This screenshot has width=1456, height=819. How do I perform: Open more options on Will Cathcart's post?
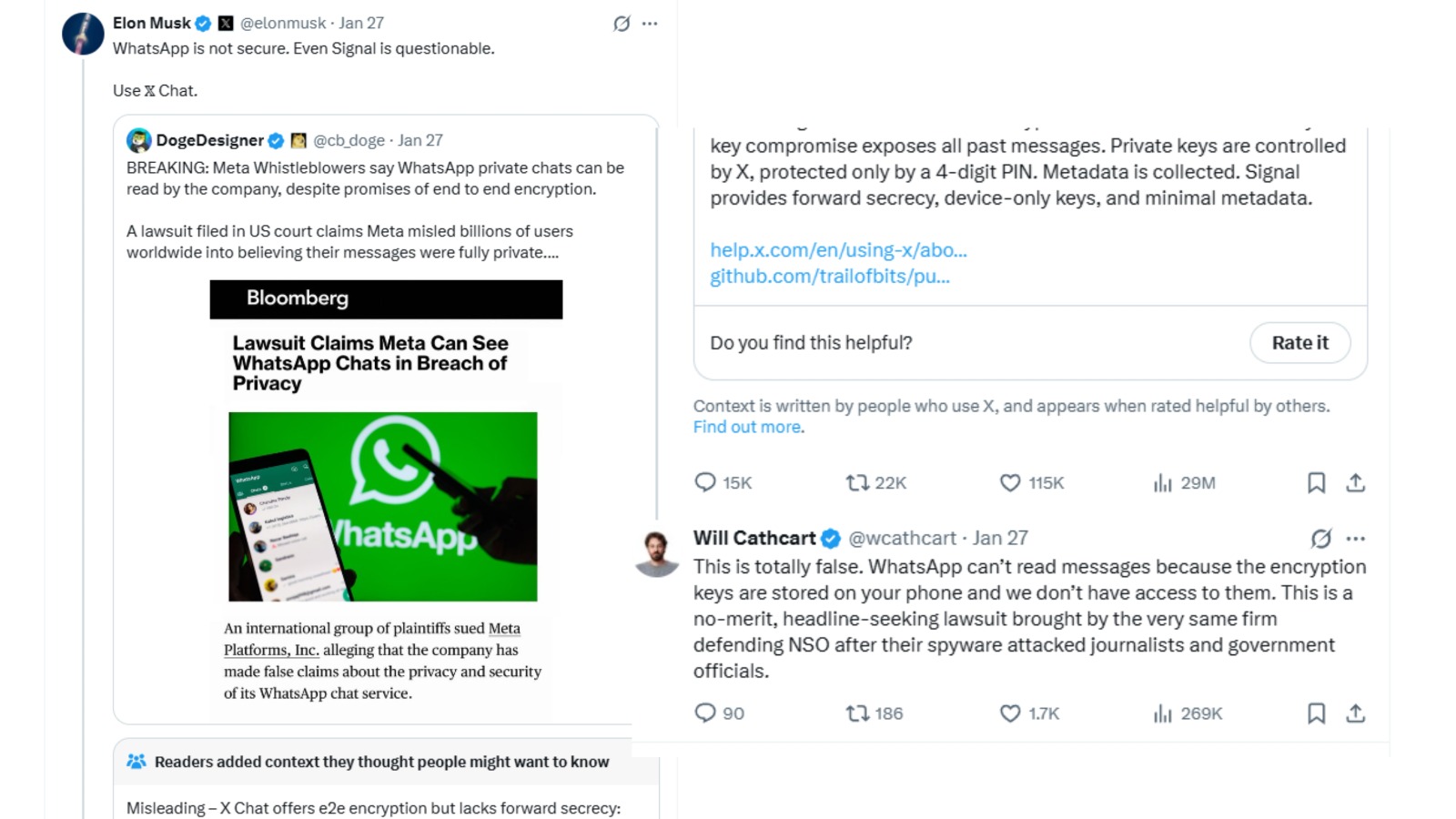[x=1356, y=539]
